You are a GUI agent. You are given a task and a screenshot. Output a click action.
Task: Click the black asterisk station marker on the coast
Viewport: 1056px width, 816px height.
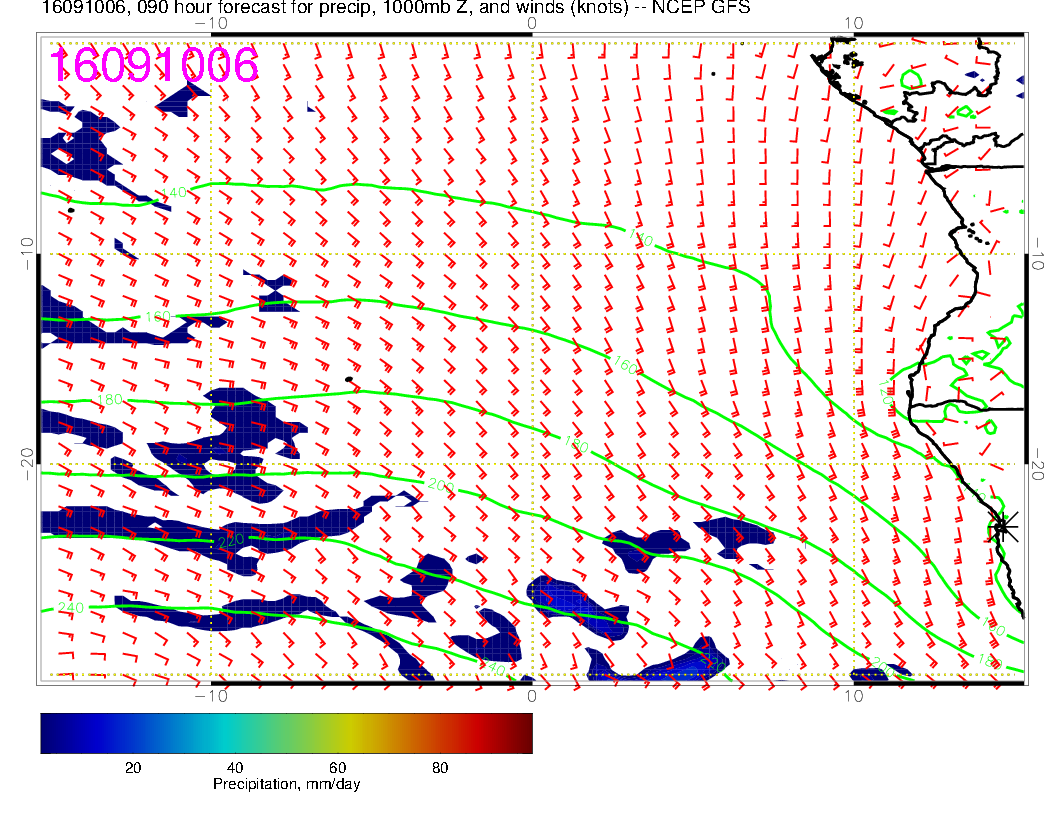1002,526
